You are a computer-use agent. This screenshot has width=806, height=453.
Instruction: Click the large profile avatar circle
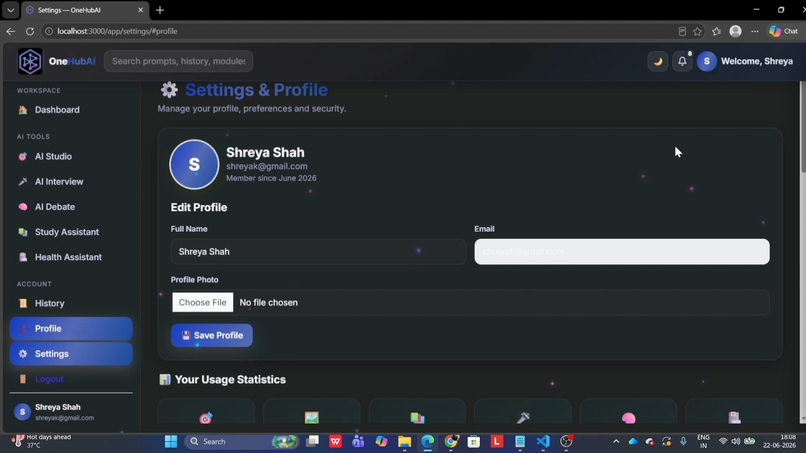194,165
